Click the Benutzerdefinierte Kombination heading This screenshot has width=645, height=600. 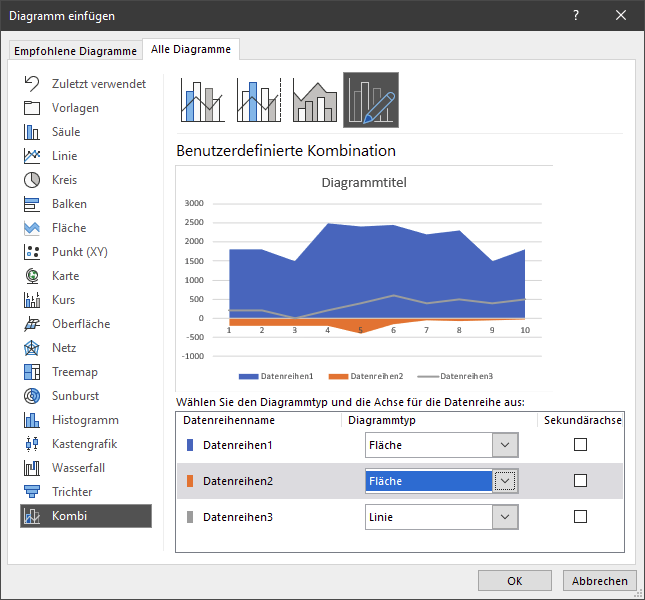[x=286, y=151]
